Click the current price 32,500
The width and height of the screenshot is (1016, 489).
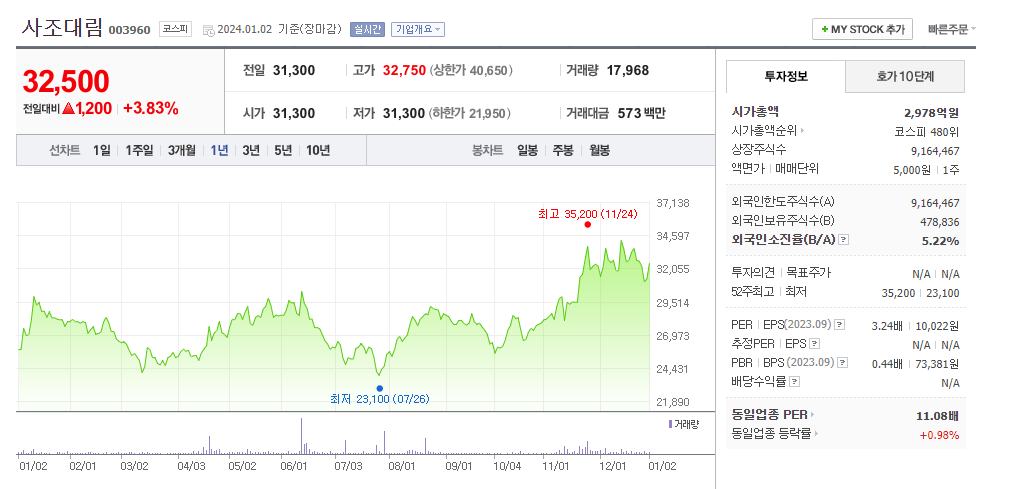pyautogui.click(x=66, y=82)
